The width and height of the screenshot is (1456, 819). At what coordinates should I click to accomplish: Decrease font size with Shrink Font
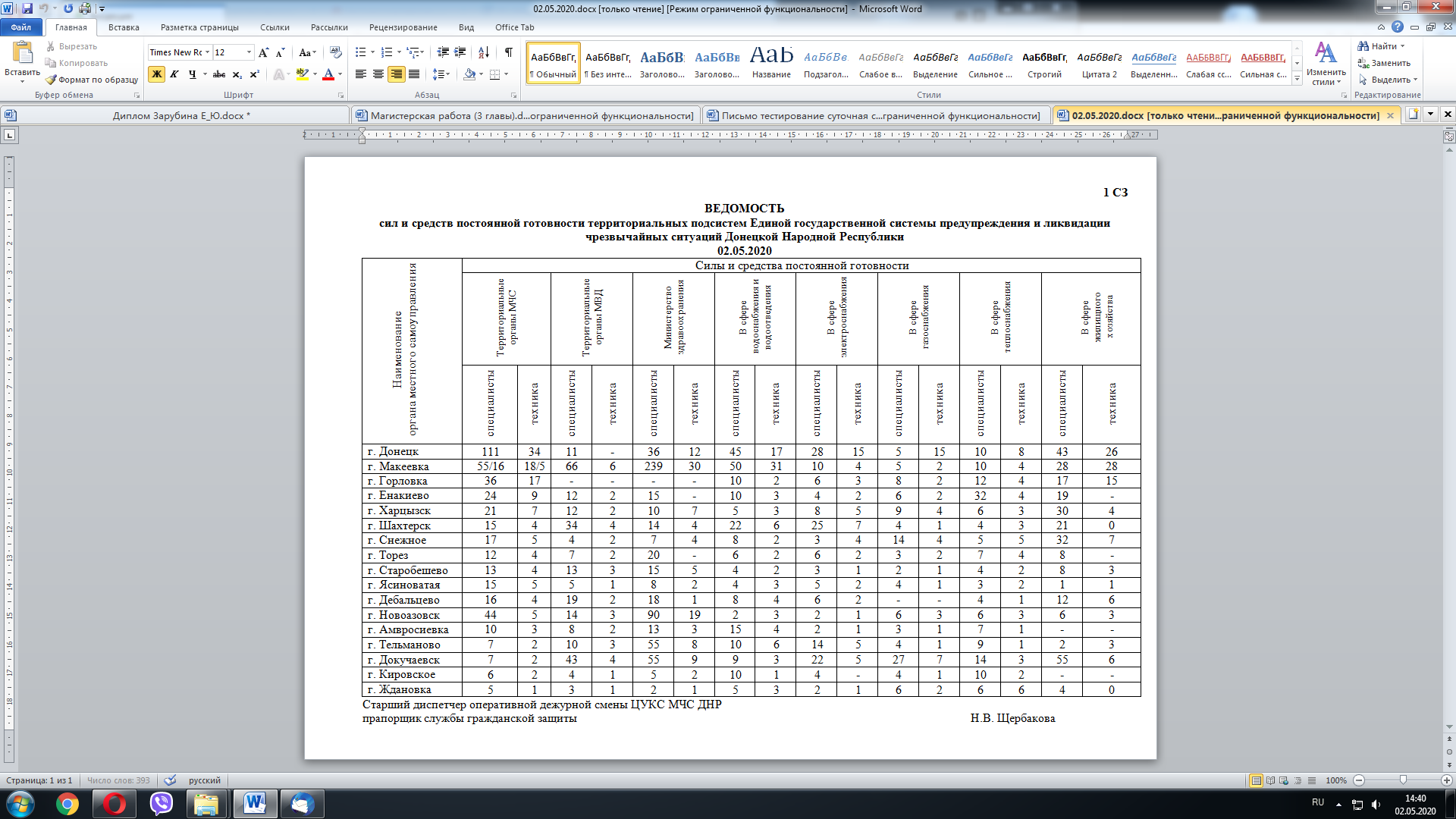point(281,52)
